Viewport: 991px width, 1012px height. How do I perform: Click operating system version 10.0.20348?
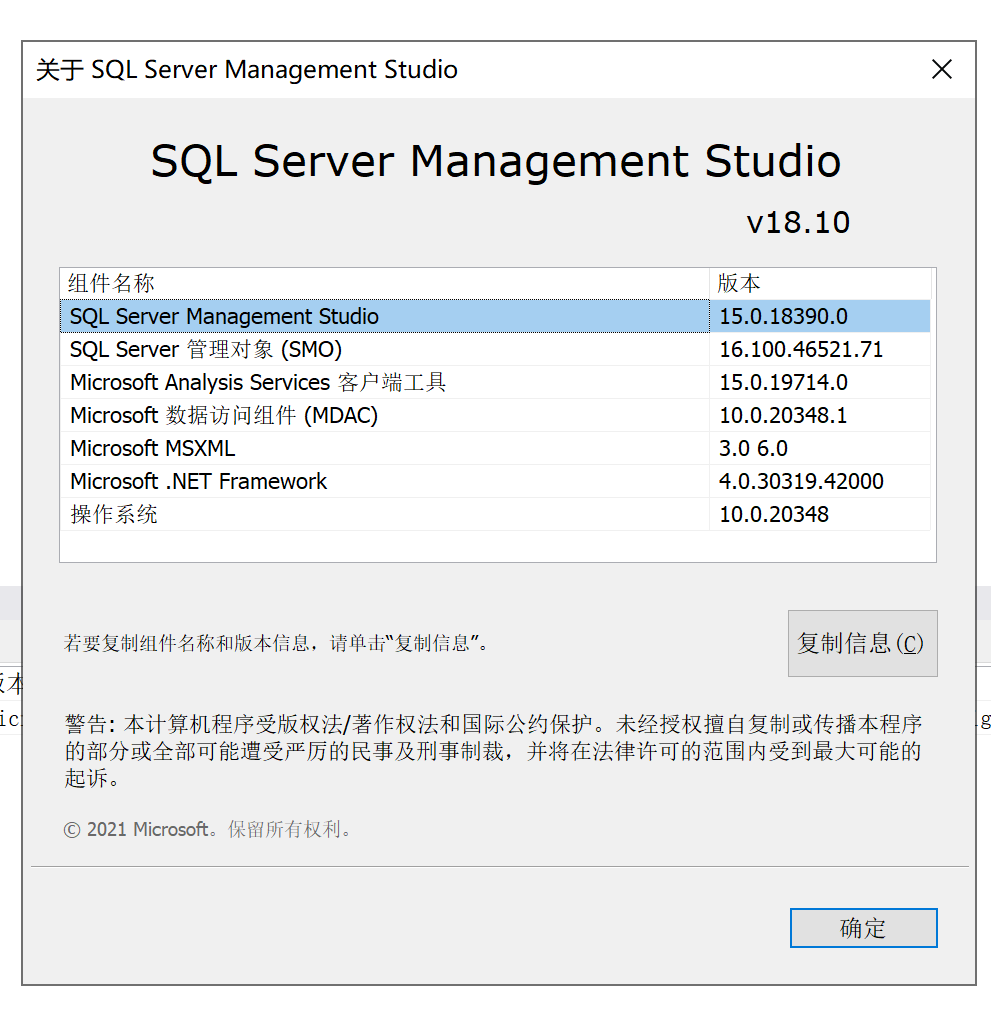774,515
